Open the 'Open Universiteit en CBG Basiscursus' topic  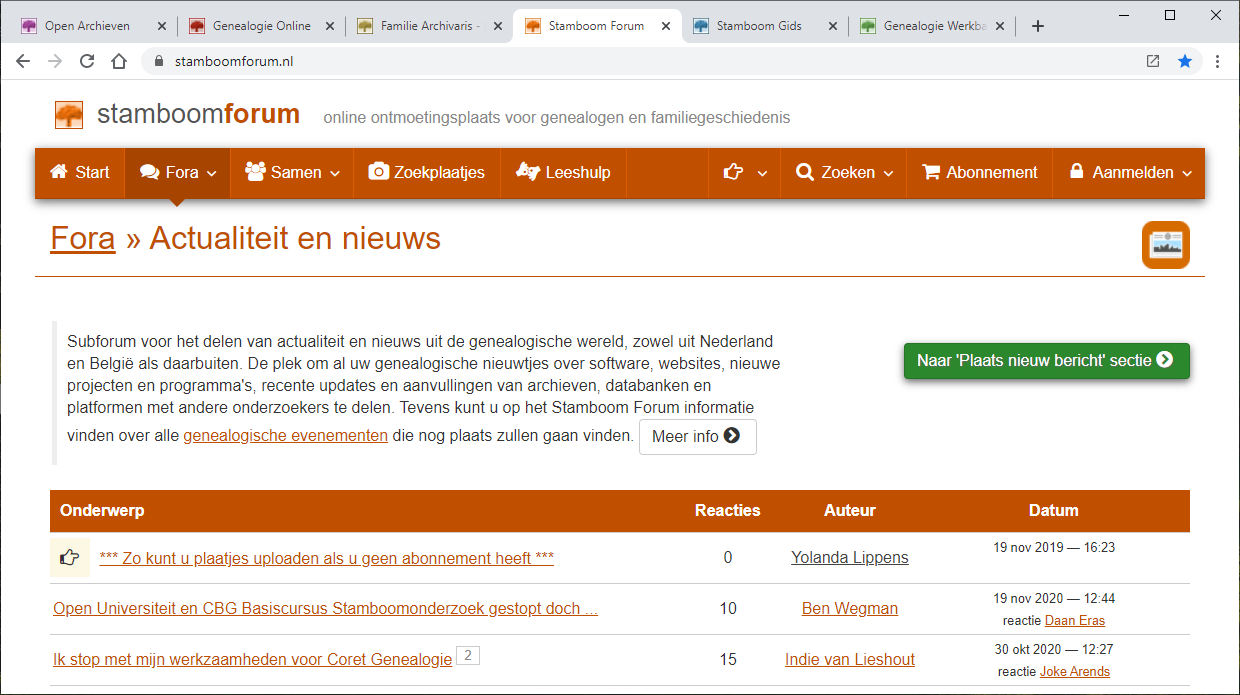[326, 608]
